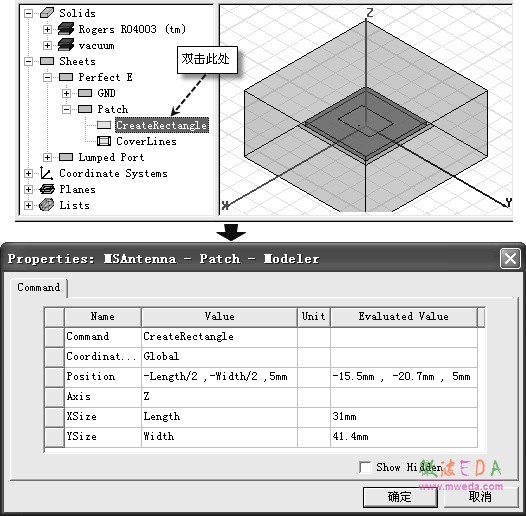Click the Planes icon in tree
526x516 pixels.
click(47, 189)
